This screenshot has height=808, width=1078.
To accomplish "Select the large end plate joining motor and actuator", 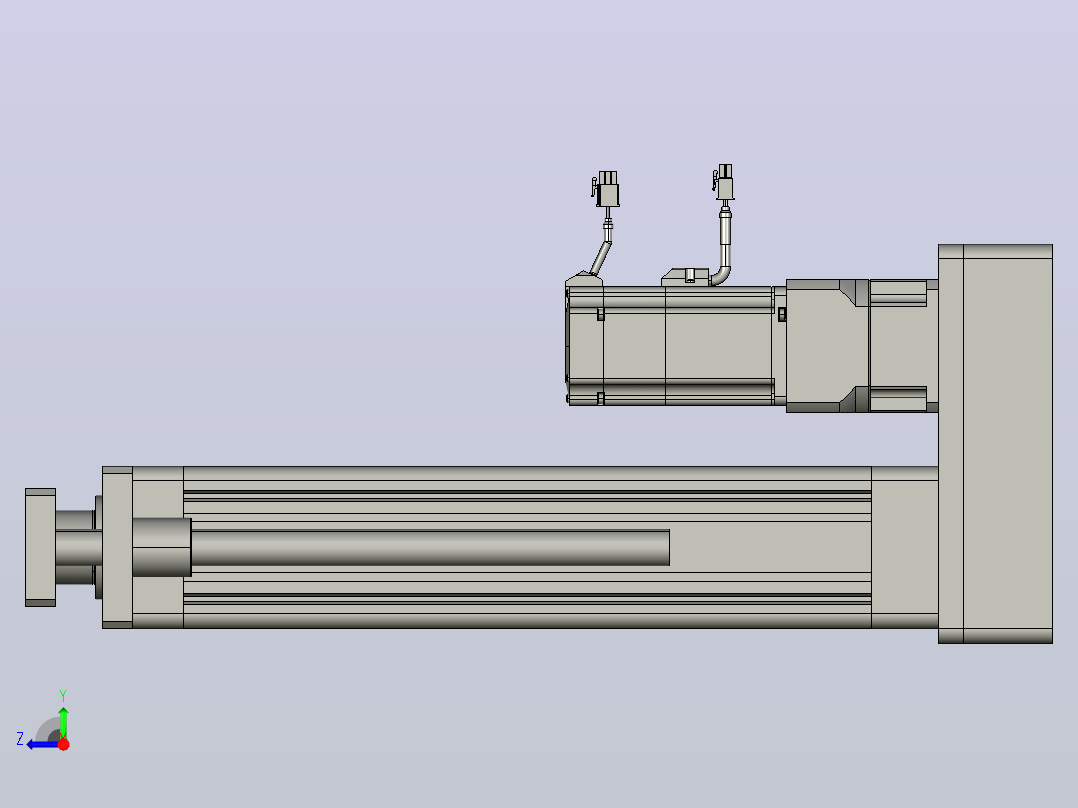I will [x=995, y=444].
